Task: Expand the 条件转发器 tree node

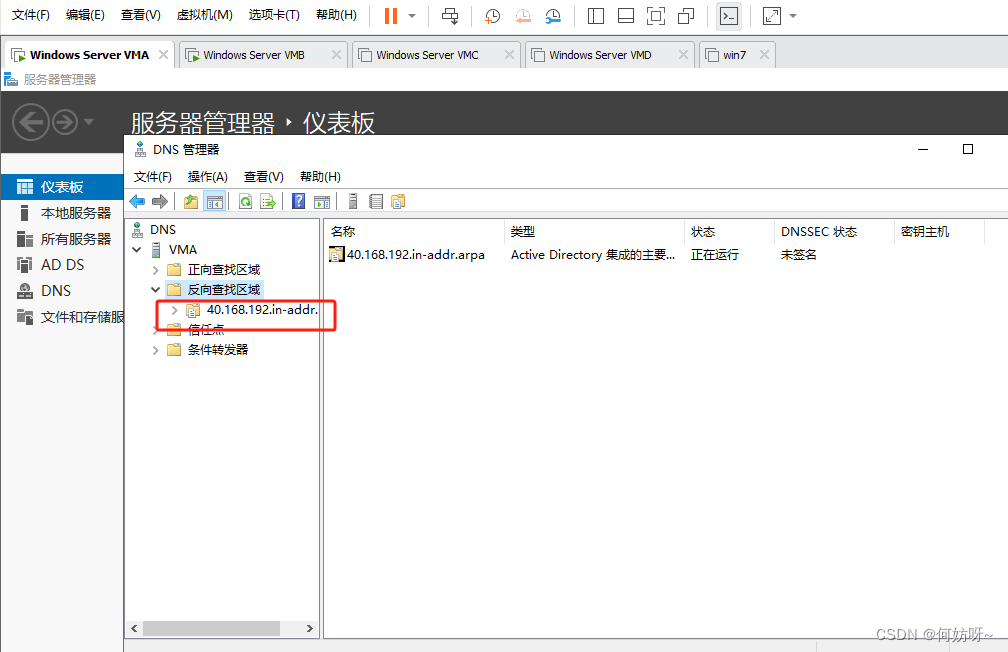Action: 156,350
